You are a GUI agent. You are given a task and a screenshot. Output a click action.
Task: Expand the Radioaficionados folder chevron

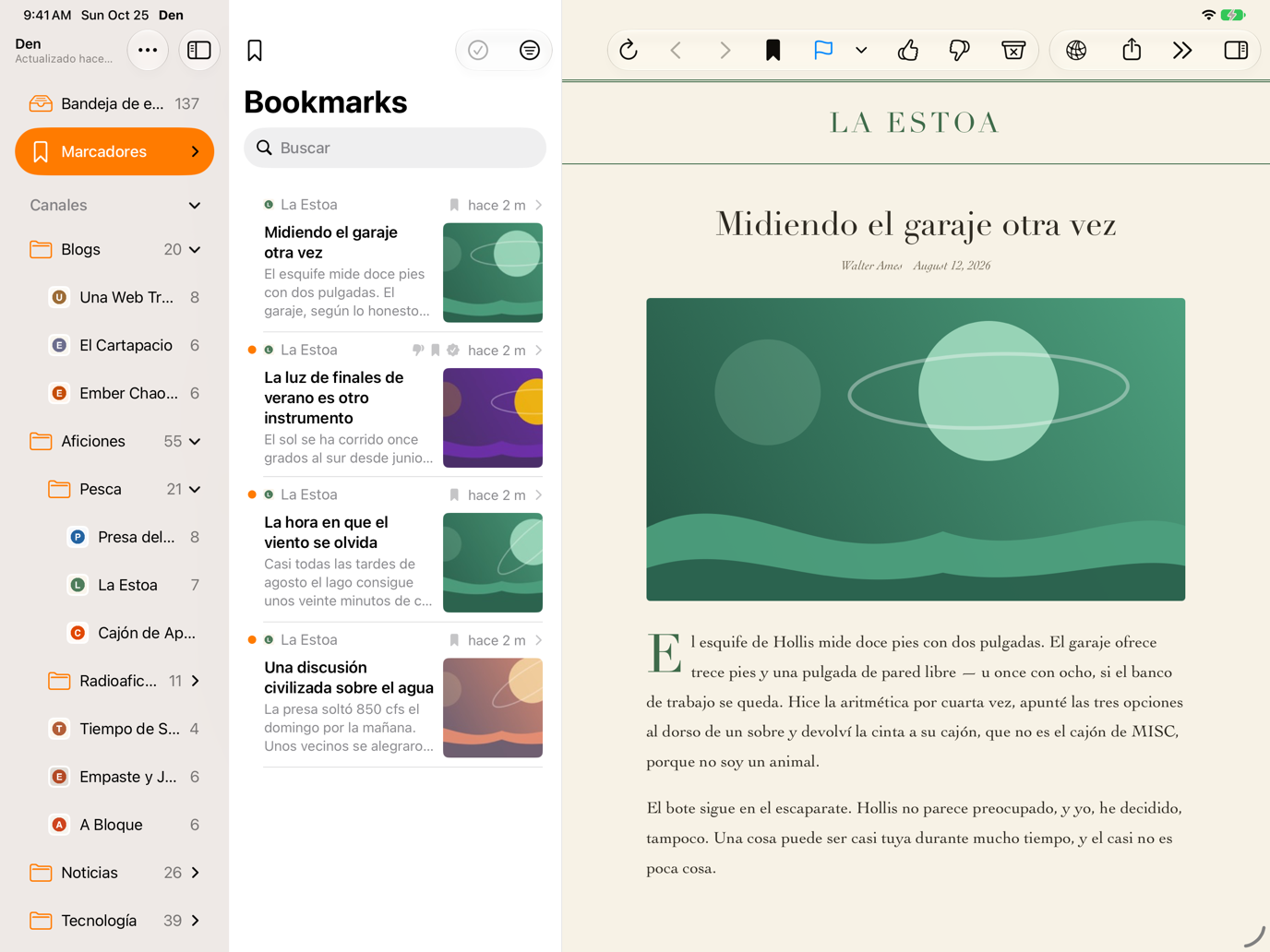(x=195, y=681)
